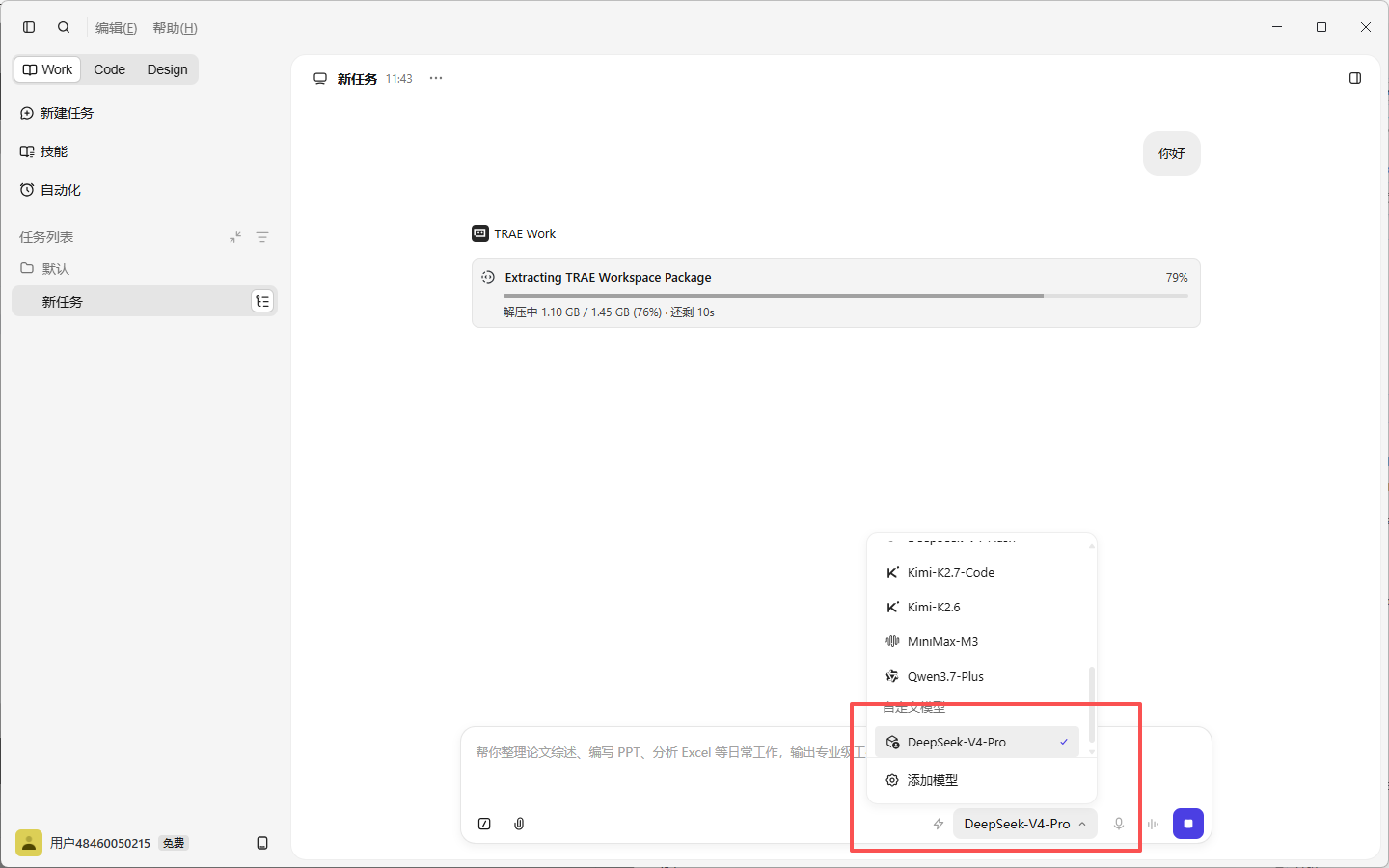Choose the Qwen3.7-Plus model
This screenshot has height=868, width=1389.
(x=977, y=676)
